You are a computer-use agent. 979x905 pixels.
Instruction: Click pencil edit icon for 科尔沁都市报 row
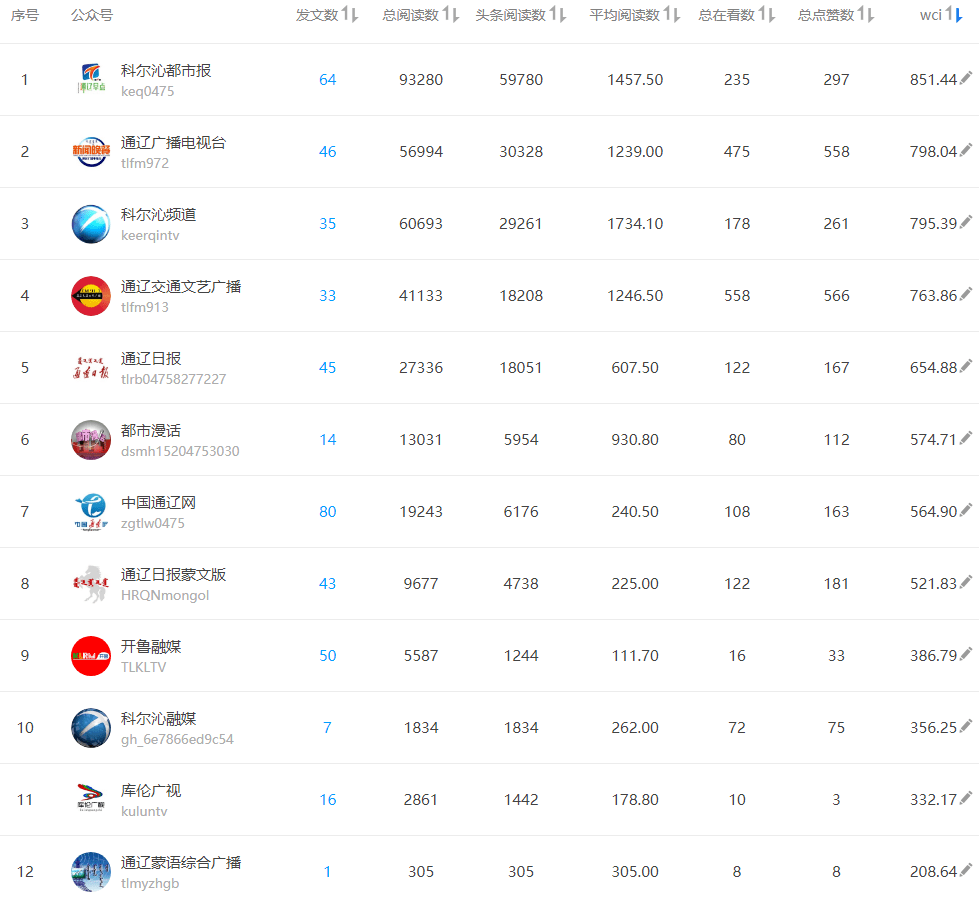tap(965, 79)
